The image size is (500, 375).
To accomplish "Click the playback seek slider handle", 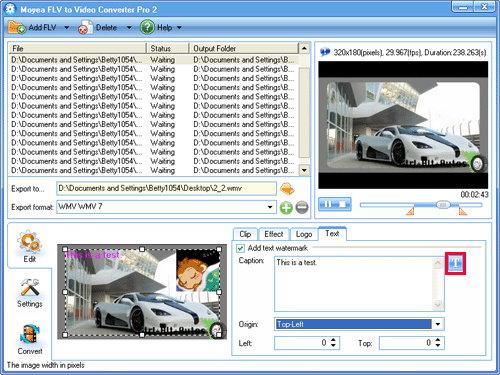I will click(x=443, y=205).
